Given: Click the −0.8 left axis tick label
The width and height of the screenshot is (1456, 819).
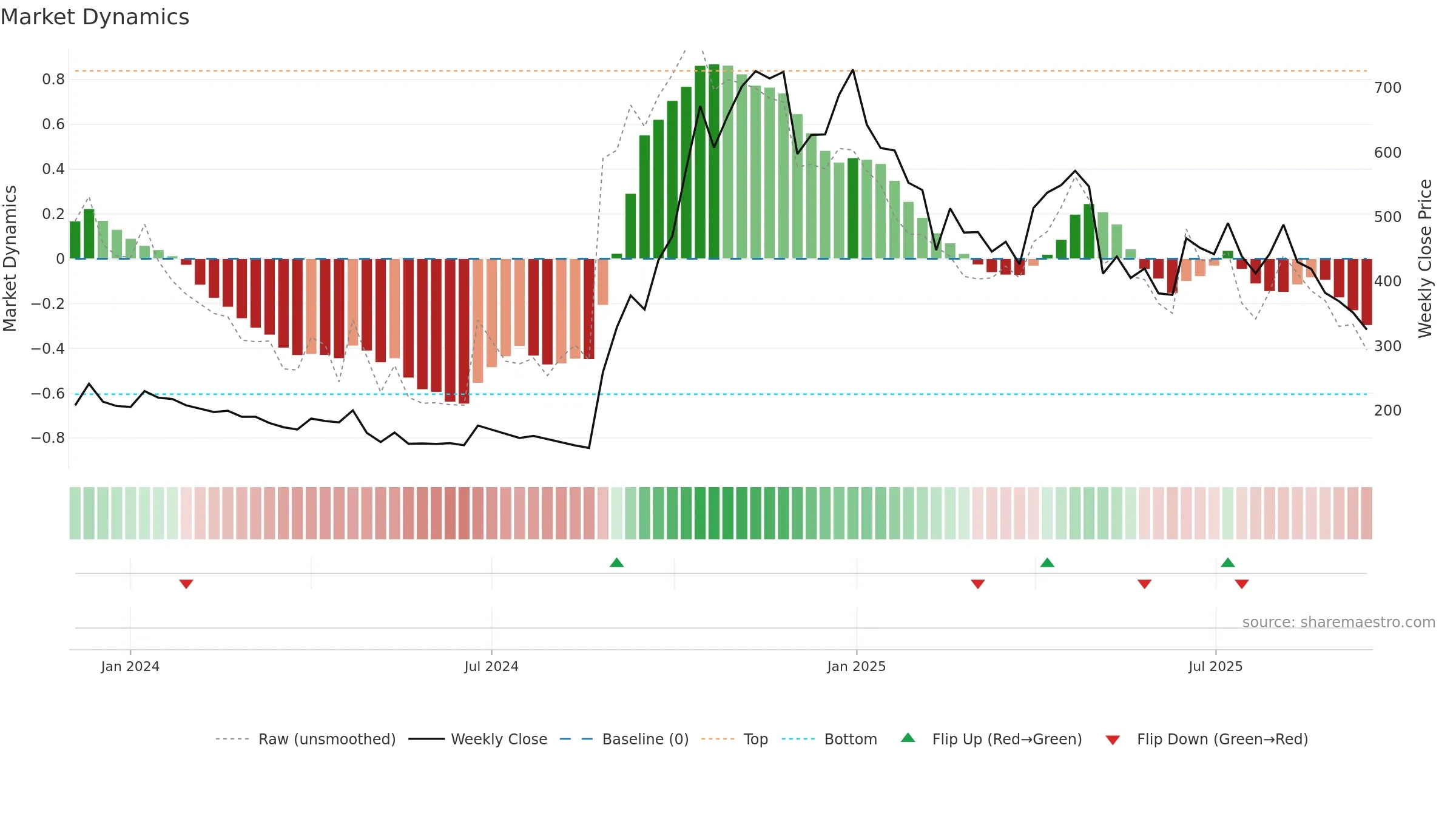Looking at the screenshot, I should coord(48,438).
